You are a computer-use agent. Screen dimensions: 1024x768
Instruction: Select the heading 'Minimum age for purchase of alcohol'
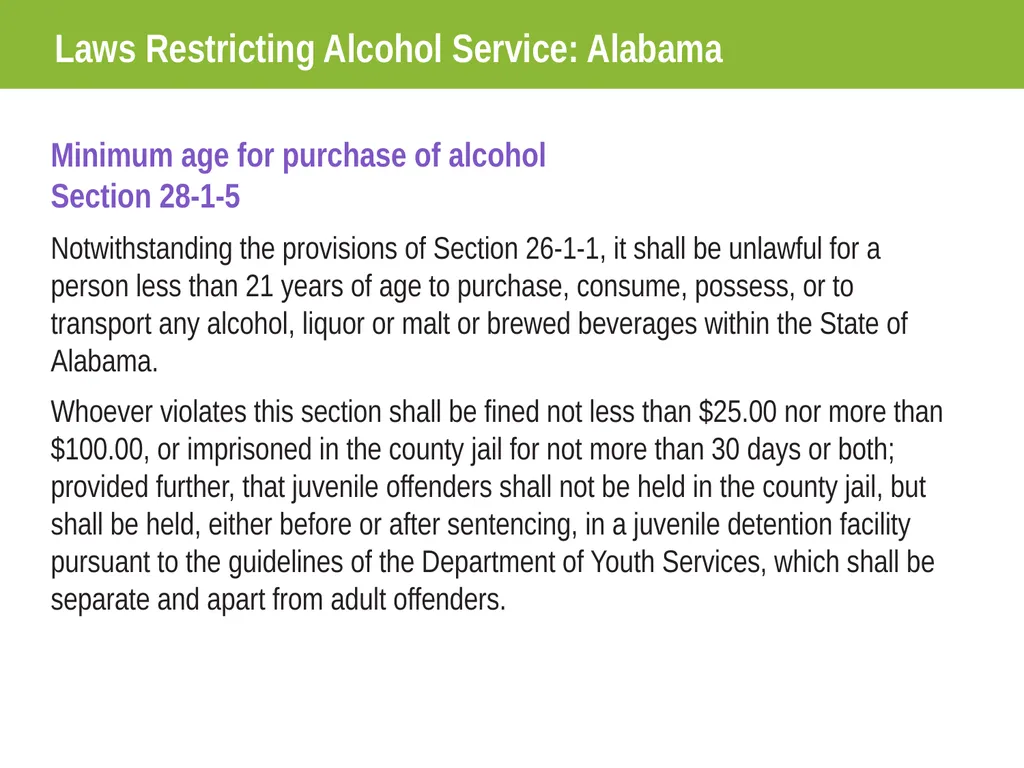tap(298, 155)
